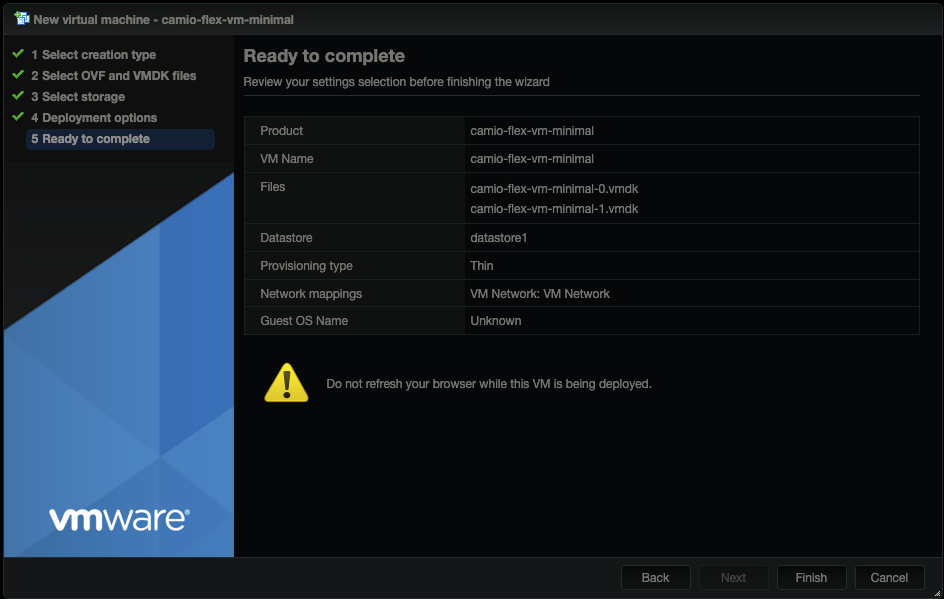944x599 pixels.
Task: Click green checkmark beside Select storage
Action: pyautogui.click(x=18, y=96)
